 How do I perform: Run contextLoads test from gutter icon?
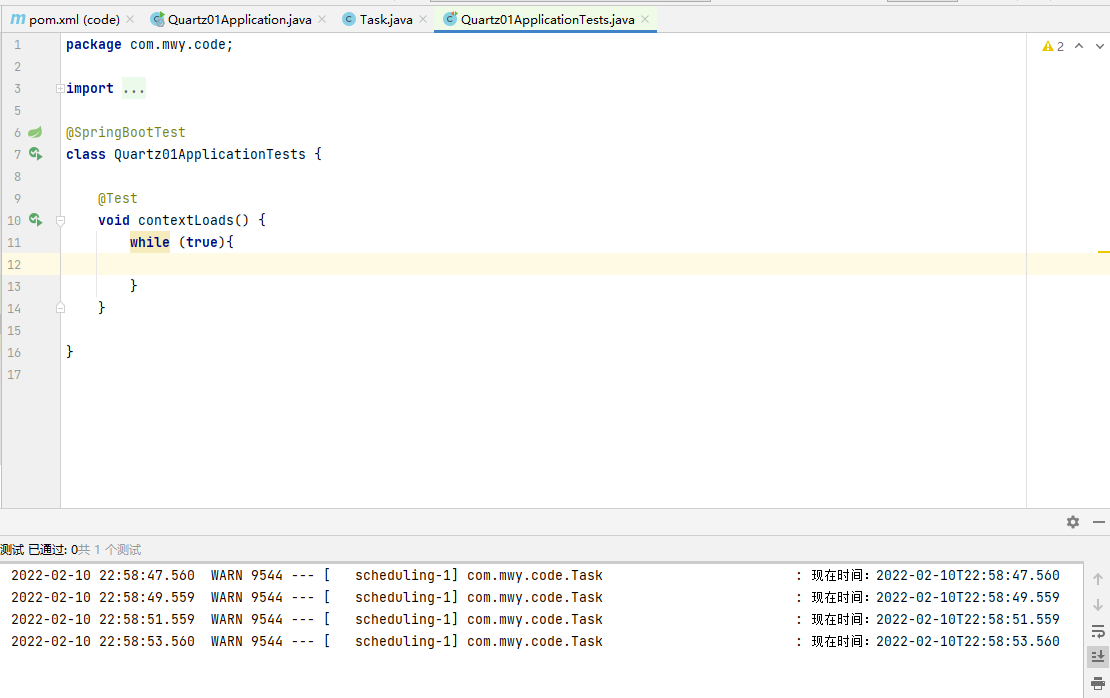click(35, 219)
